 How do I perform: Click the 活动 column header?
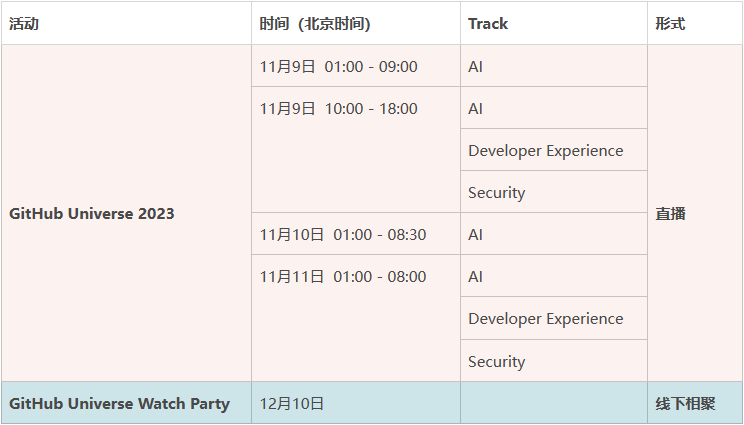coord(24,24)
